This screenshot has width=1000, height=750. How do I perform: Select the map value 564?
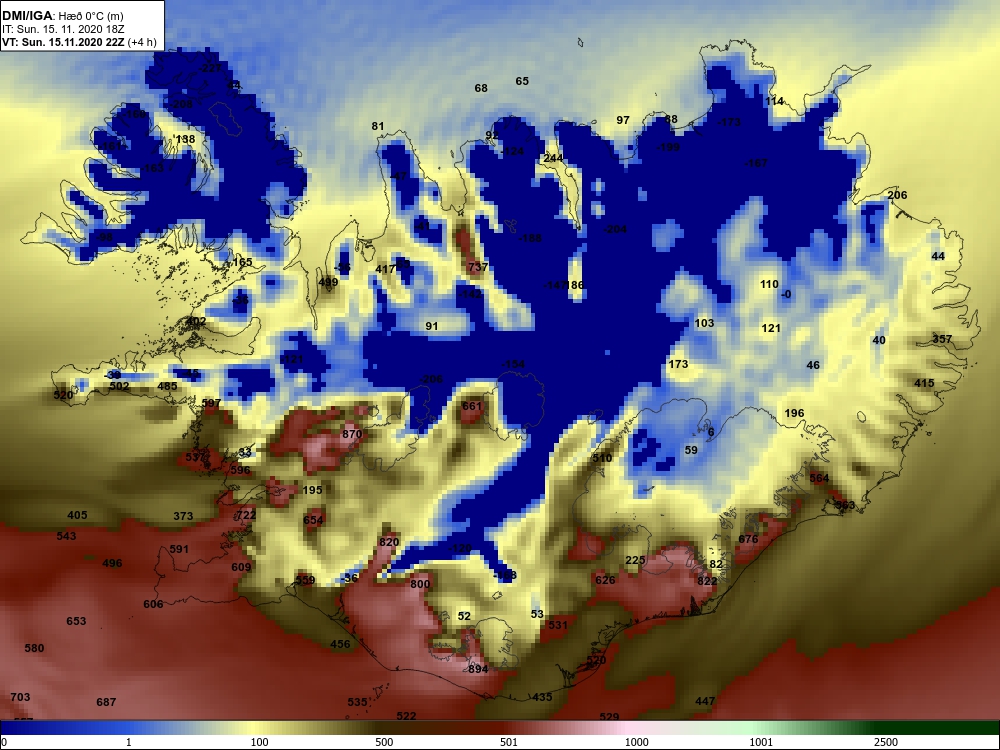pos(819,478)
